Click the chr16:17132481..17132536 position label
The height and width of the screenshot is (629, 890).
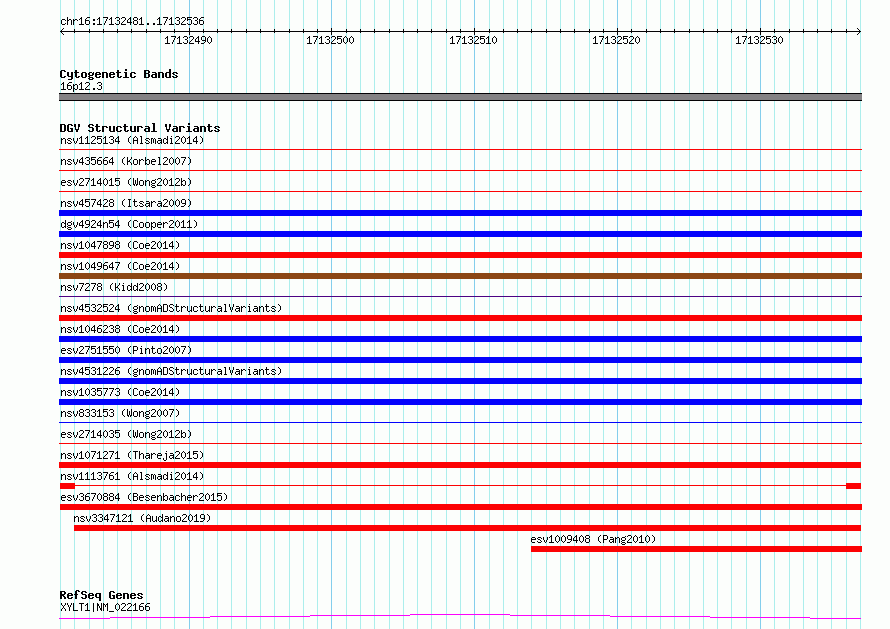point(132,21)
